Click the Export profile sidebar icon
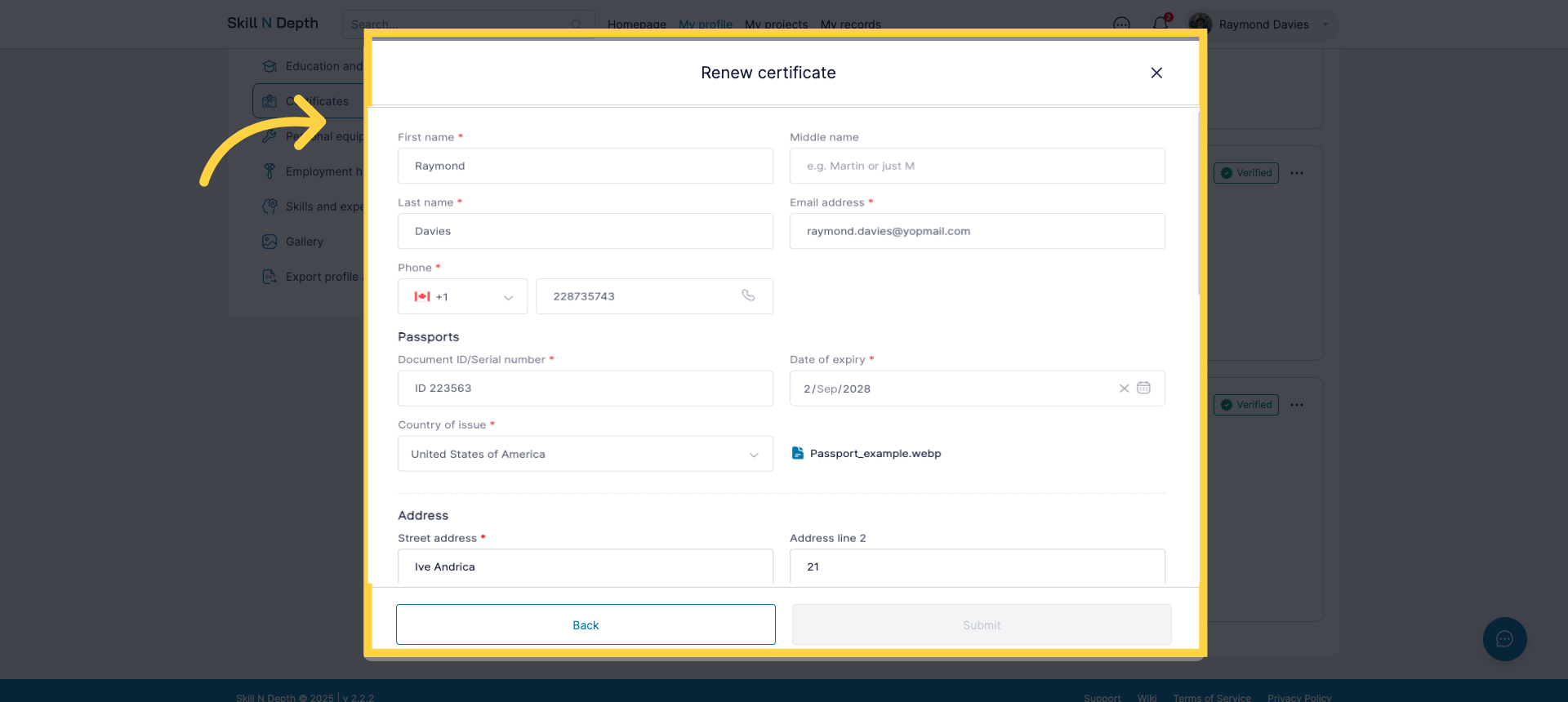The width and height of the screenshot is (1568, 702). [269, 277]
